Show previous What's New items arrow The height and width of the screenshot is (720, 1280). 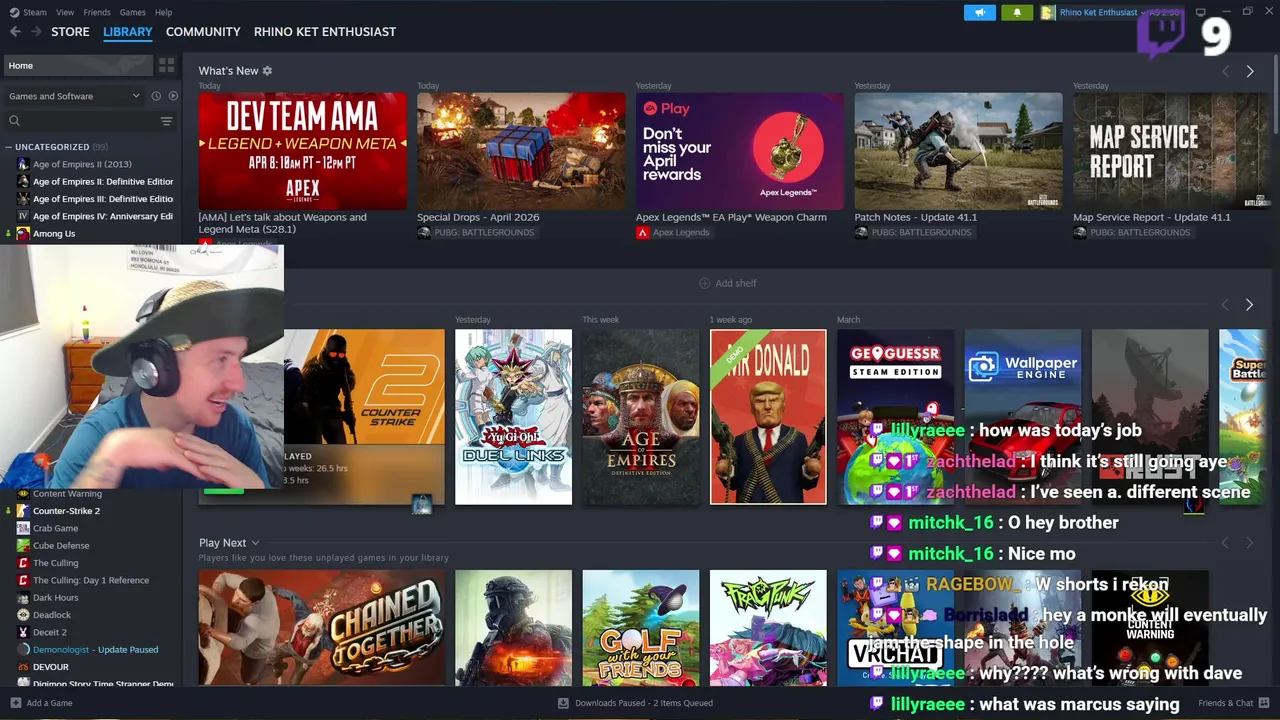(x=1225, y=71)
